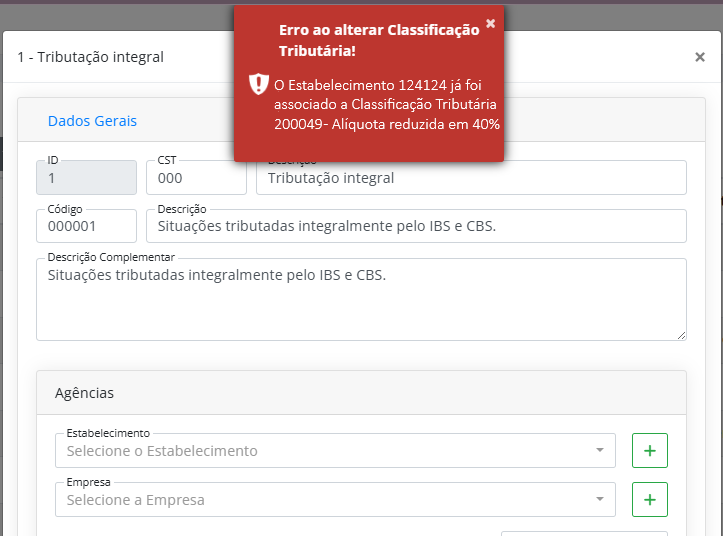This screenshot has width=723, height=538.
Task: Edit the Descrição field about IBS e CBS
Action: pyautogui.click(x=416, y=226)
